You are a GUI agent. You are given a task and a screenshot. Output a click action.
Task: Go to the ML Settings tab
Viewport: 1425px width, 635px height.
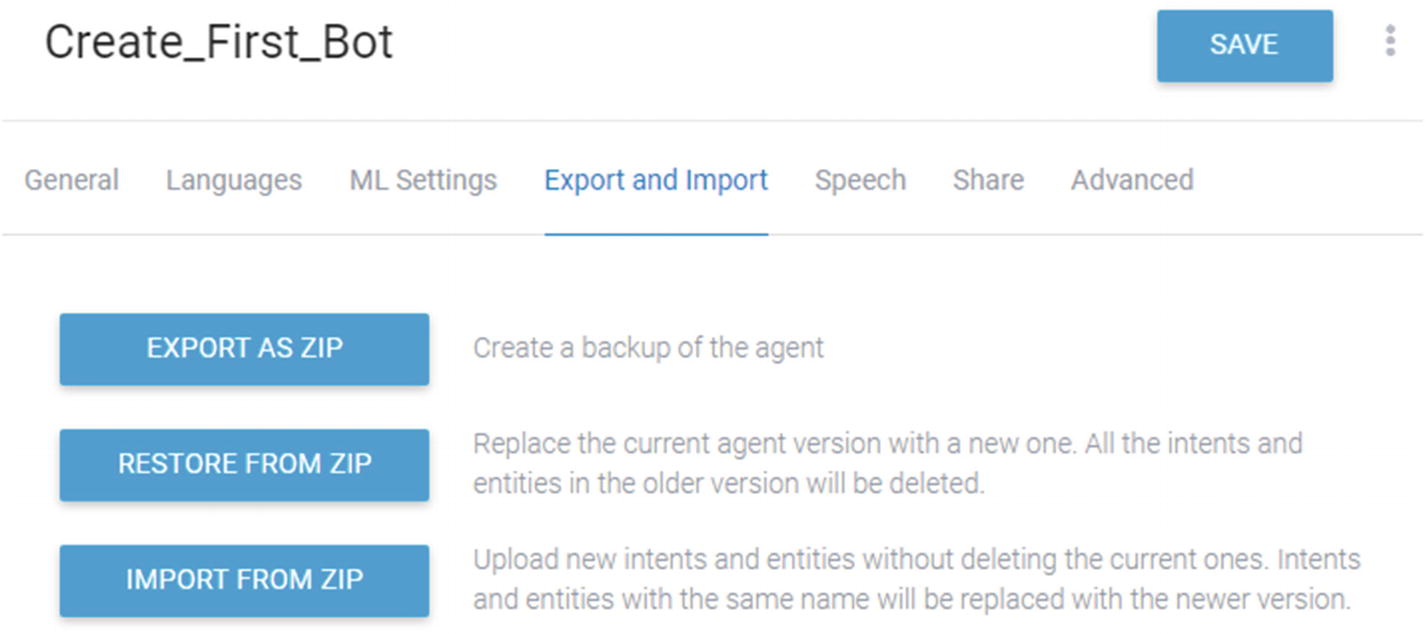pos(423,180)
